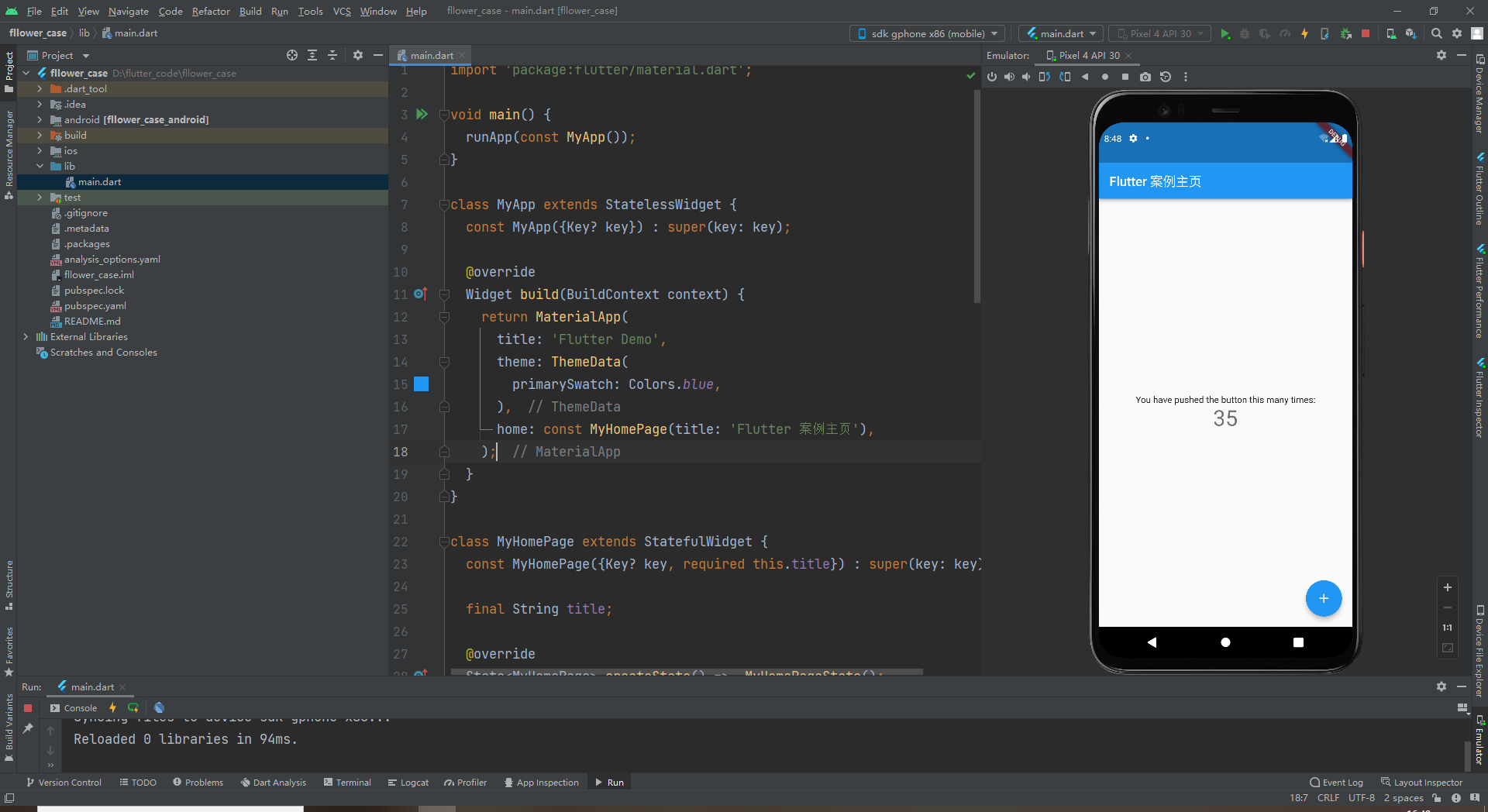Expand External Libraries node
Screen dimensions: 1488x812
pos(26,337)
